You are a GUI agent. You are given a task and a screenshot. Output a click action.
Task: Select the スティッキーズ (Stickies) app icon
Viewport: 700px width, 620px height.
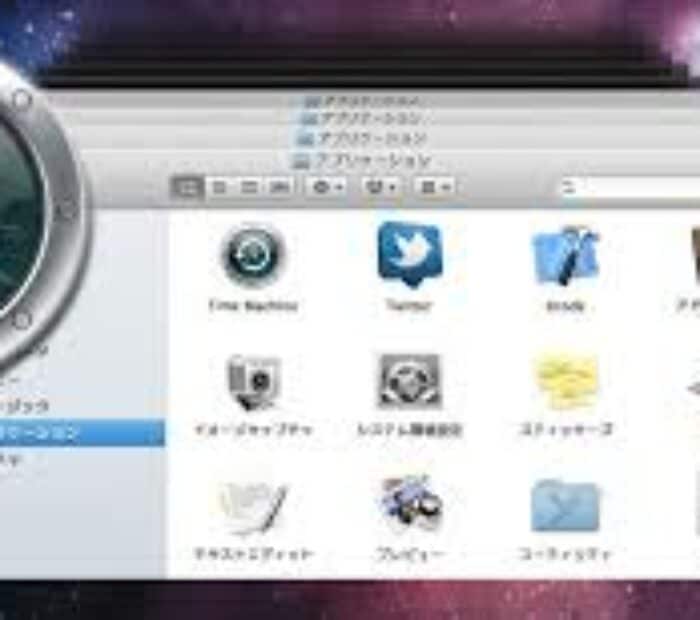pos(566,382)
